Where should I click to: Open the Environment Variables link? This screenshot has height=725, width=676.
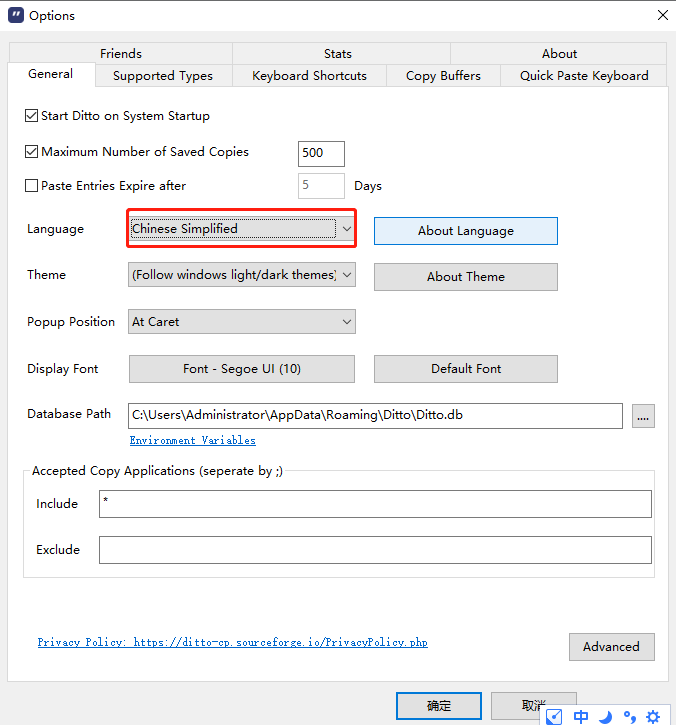pyautogui.click(x=192, y=440)
